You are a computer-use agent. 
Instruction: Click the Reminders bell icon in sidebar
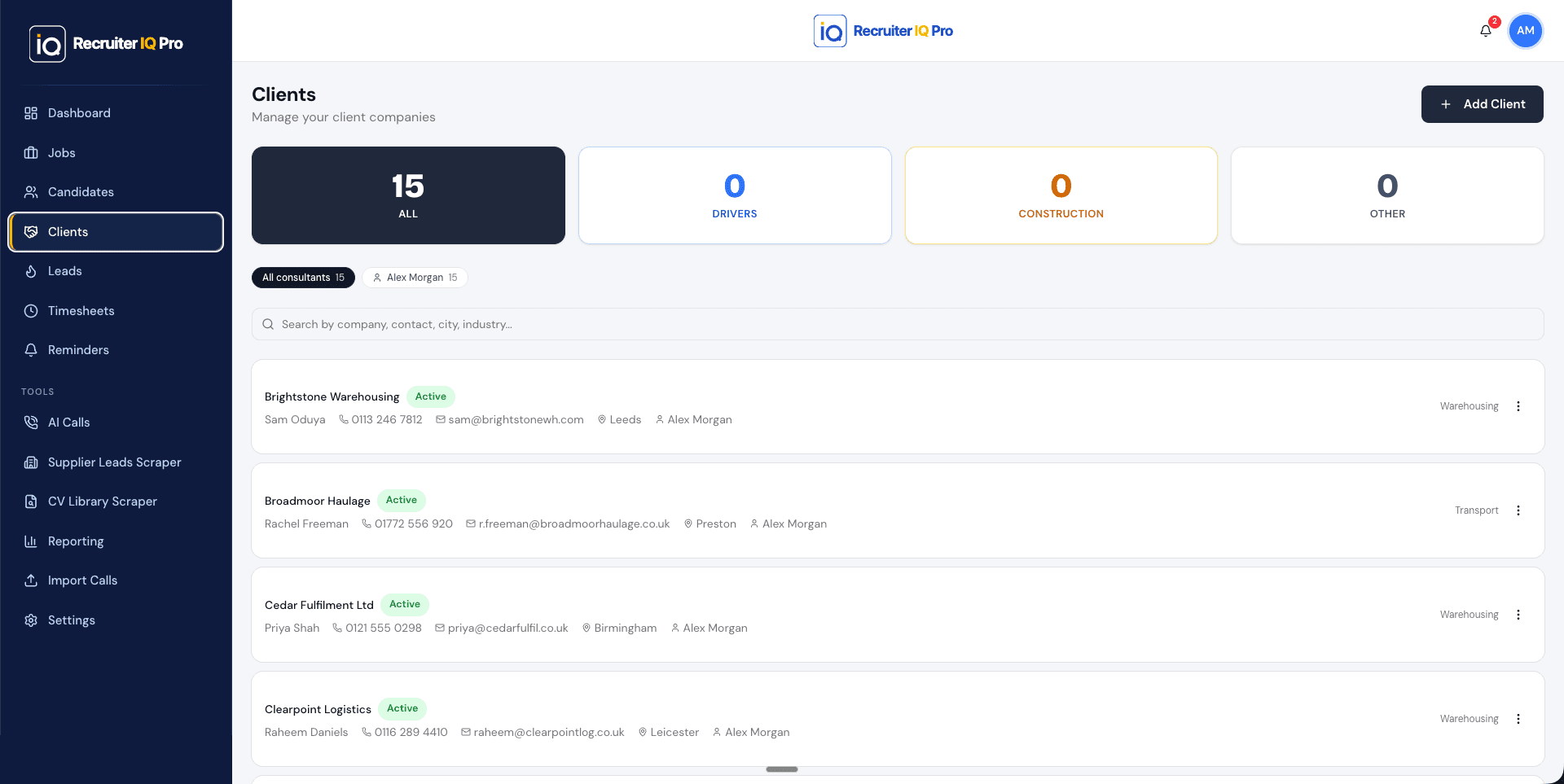click(x=31, y=350)
